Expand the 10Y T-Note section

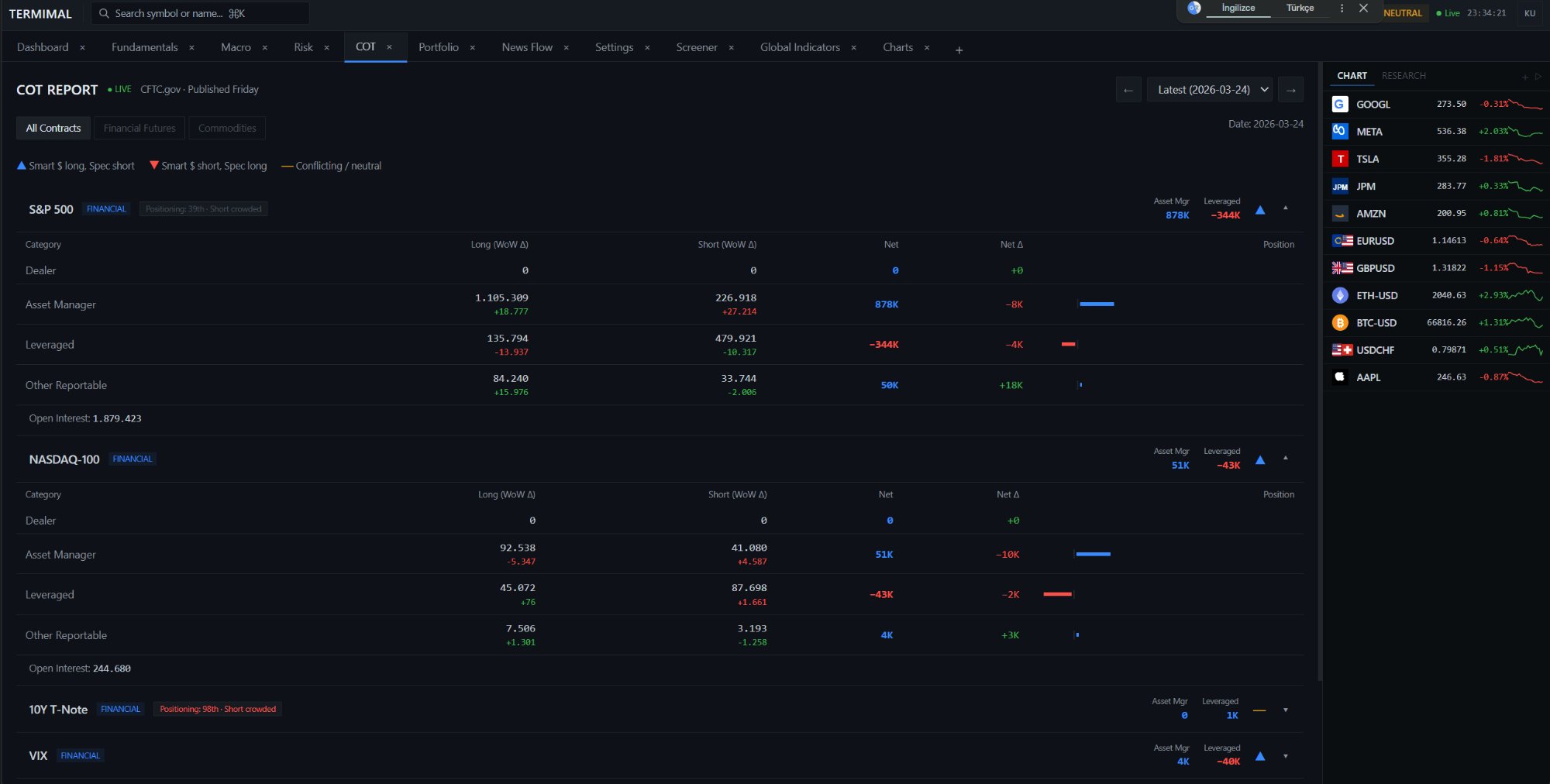point(1285,710)
